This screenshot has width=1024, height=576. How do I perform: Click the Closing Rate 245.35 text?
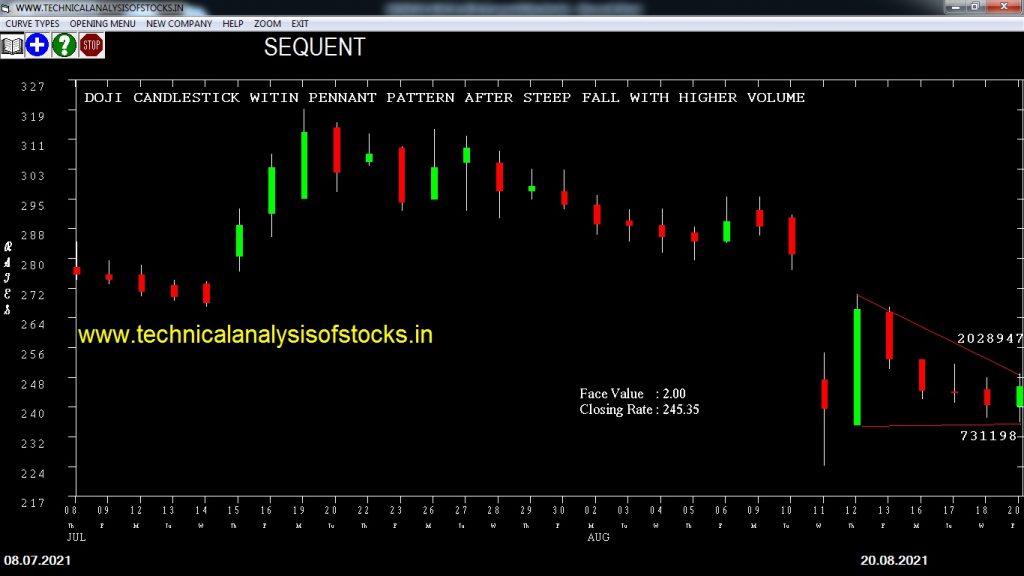click(x=639, y=409)
